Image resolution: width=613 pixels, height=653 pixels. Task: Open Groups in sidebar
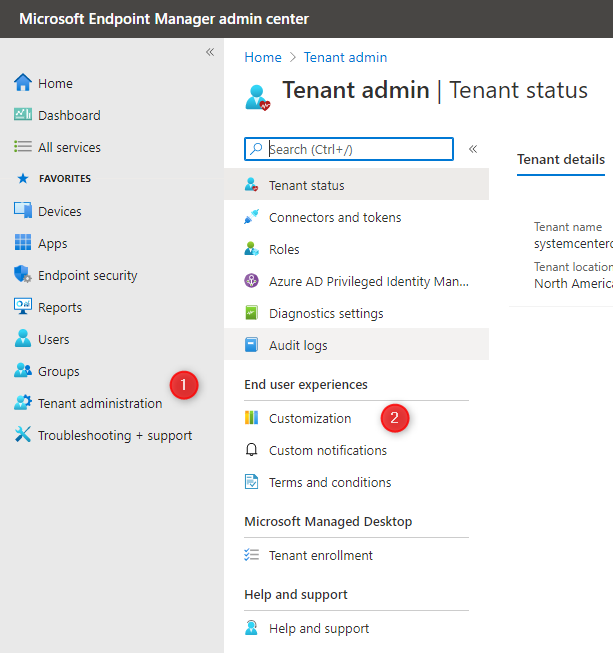[x=58, y=371]
